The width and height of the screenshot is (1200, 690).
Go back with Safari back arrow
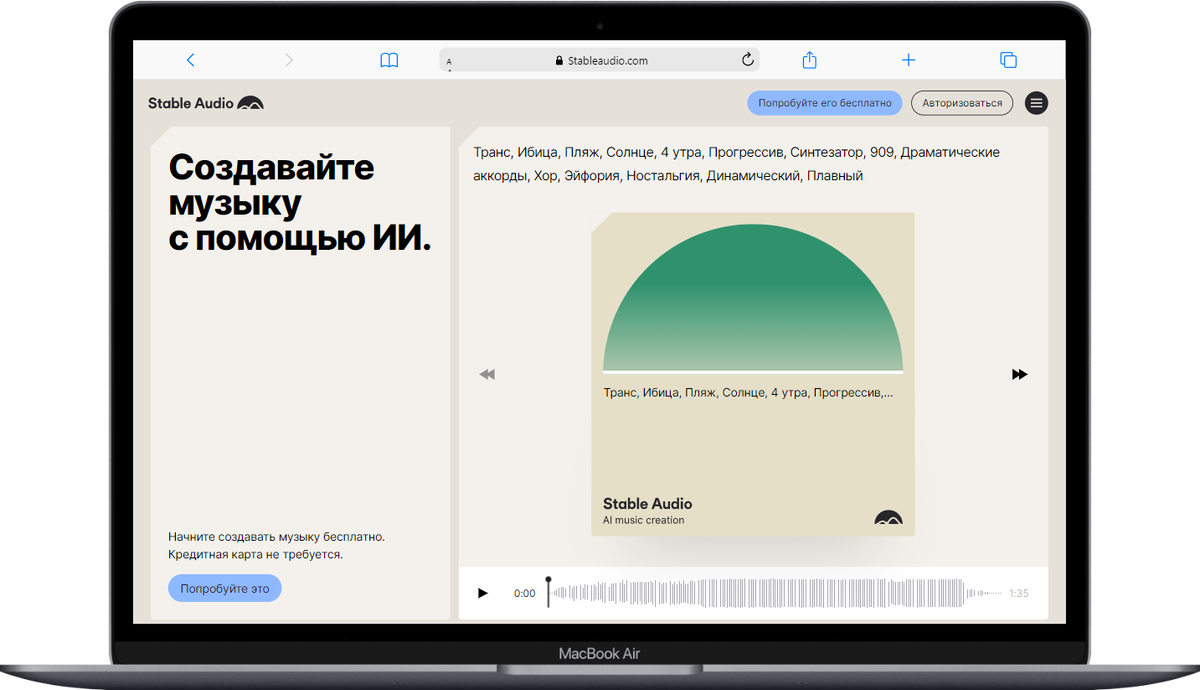tap(190, 60)
